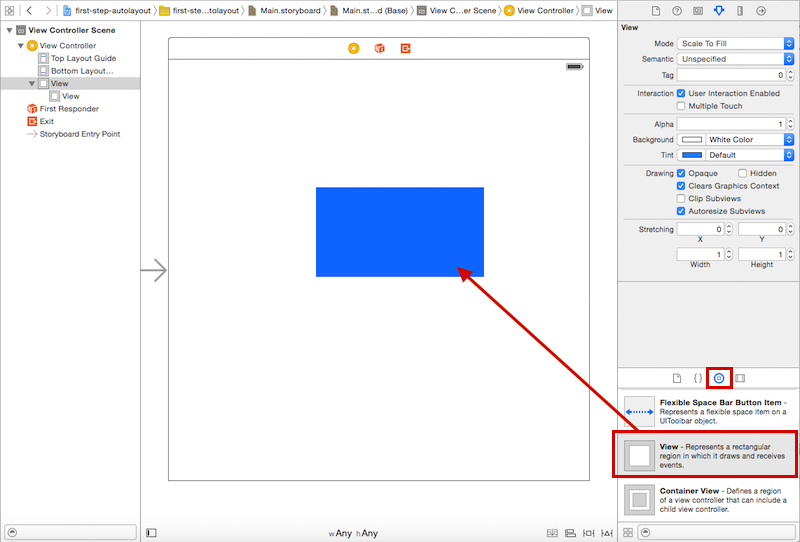Viewport: 800px width, 542px height.
Task: Open the Size inspector ruler icon
Action: [740, 11]
